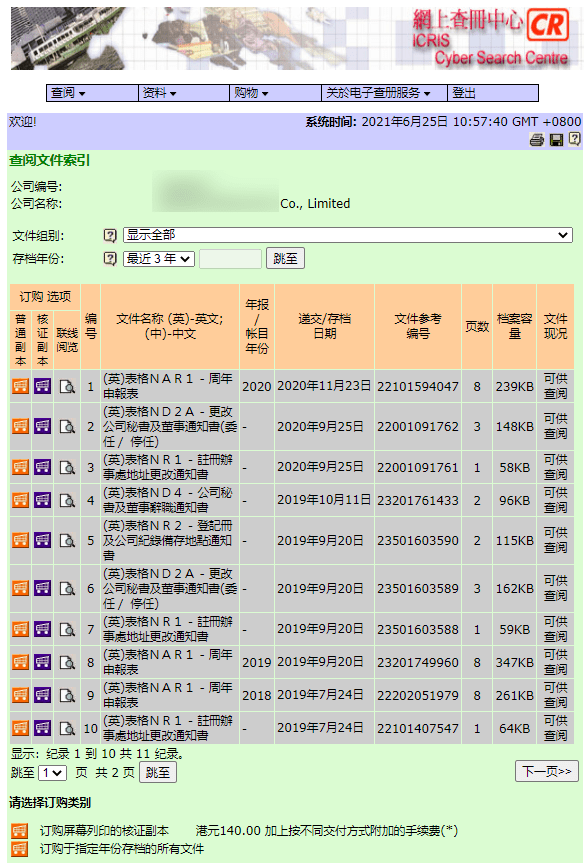
Task: Click file size 162KB
Action: coord(514,589)
